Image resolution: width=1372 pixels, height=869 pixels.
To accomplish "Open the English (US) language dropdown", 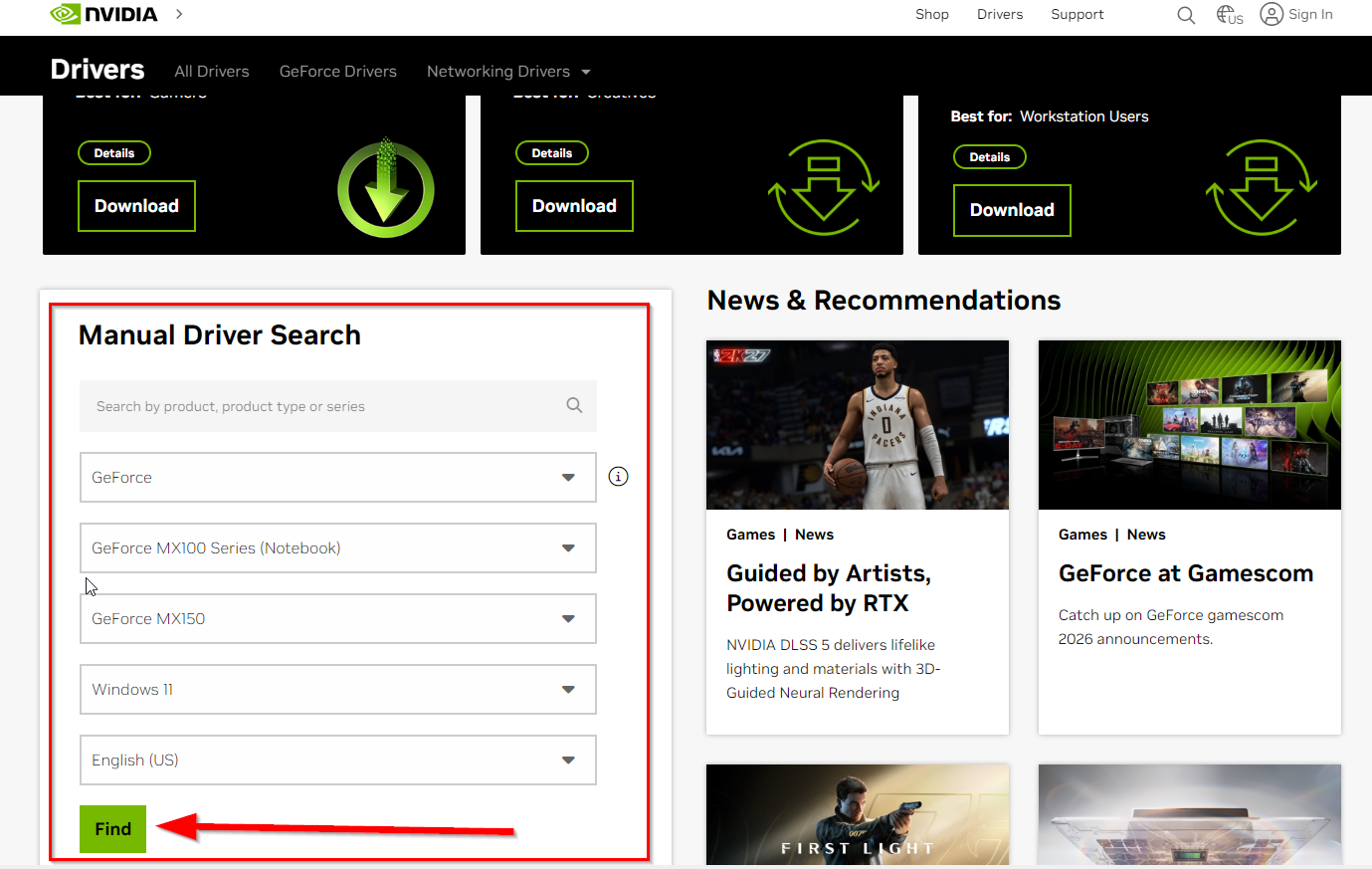I will tap(338, 760).
